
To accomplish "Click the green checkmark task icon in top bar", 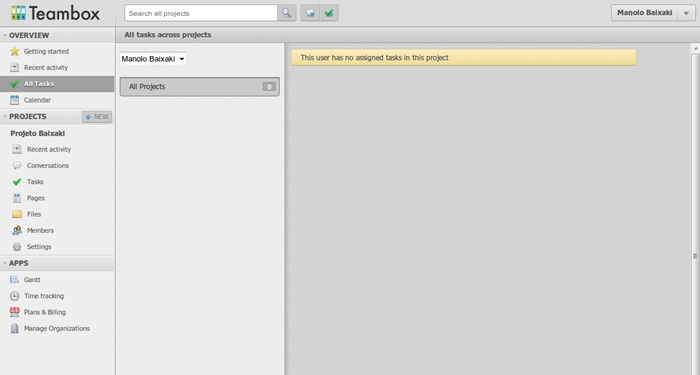I will (329, 13).
